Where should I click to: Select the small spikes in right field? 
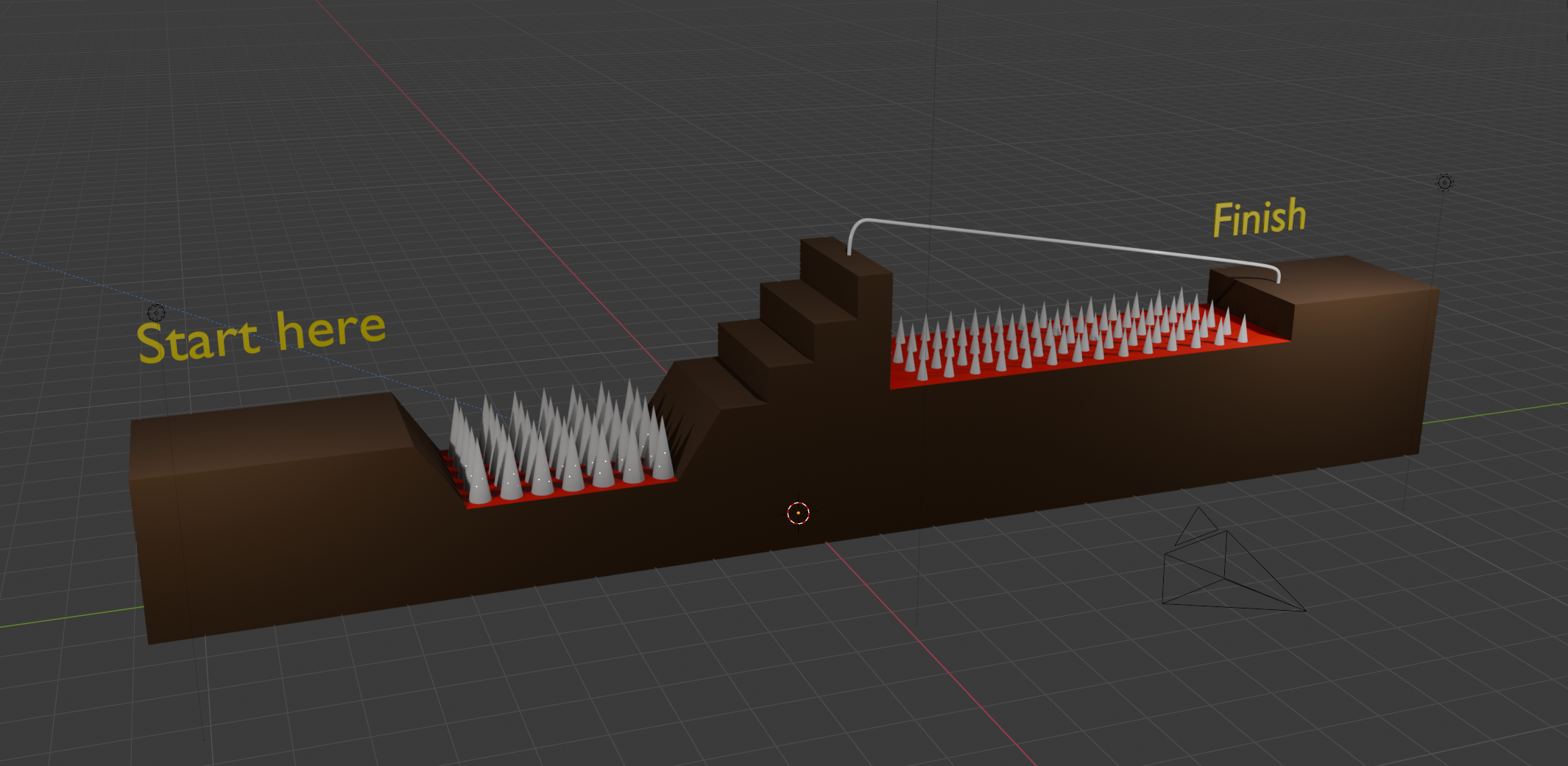click(x=1067, y=331)
